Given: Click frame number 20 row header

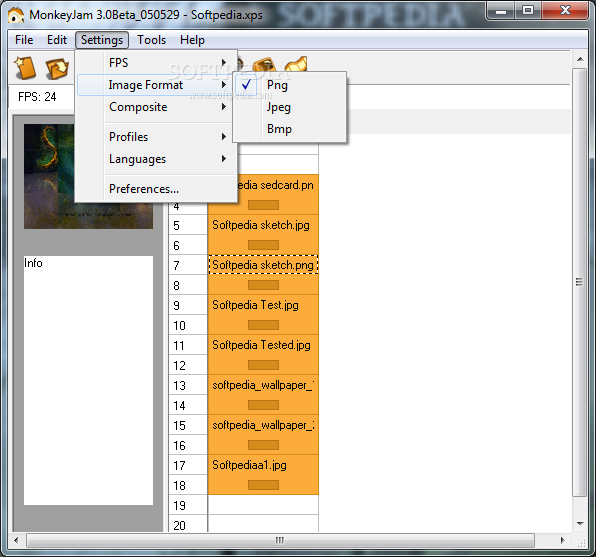Looking at the screenshot, I should (188, 525).
